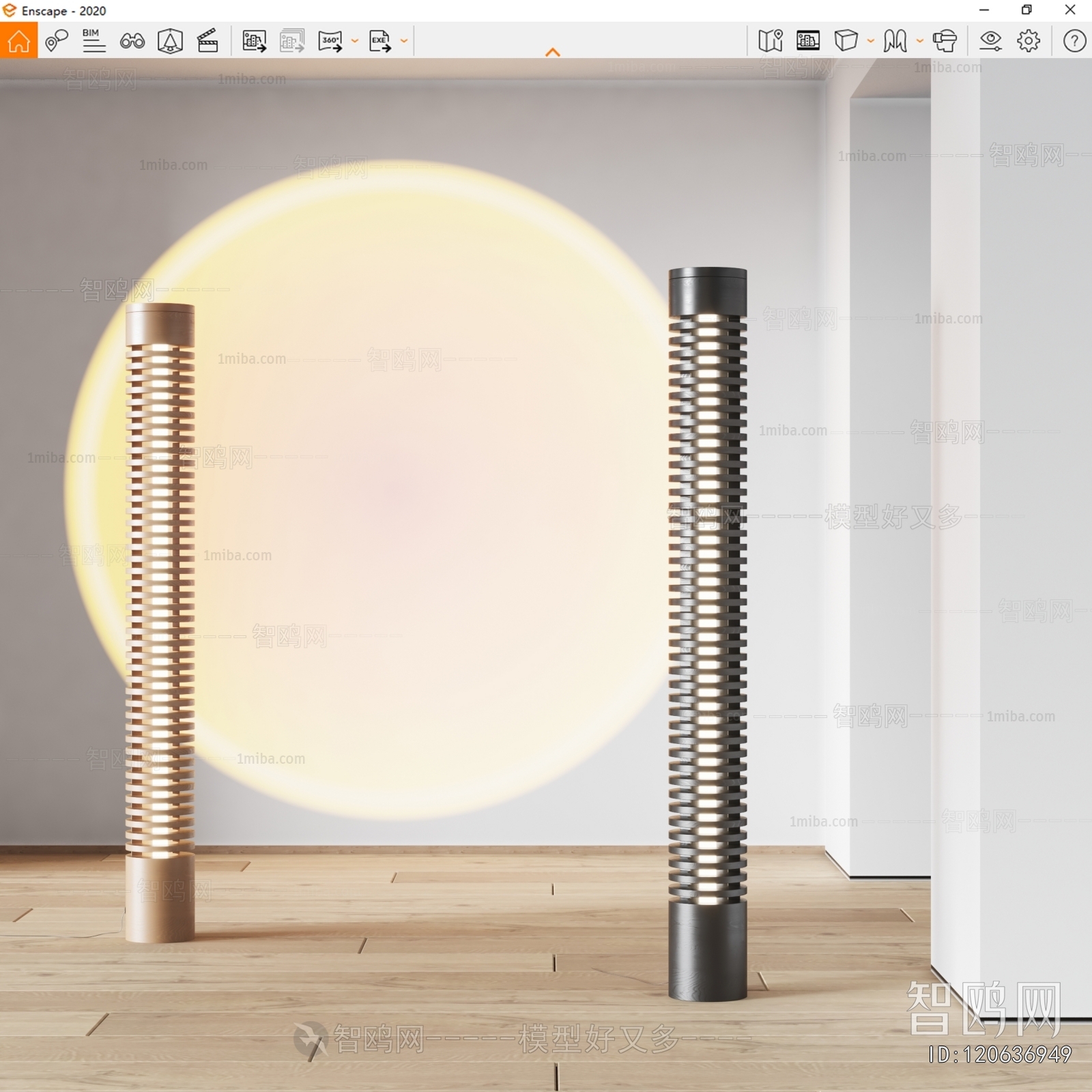This screenshot has width=1092, height=1092.
Task: Expand projection view dropdown arrow
Action: click(x=871, y=41)
